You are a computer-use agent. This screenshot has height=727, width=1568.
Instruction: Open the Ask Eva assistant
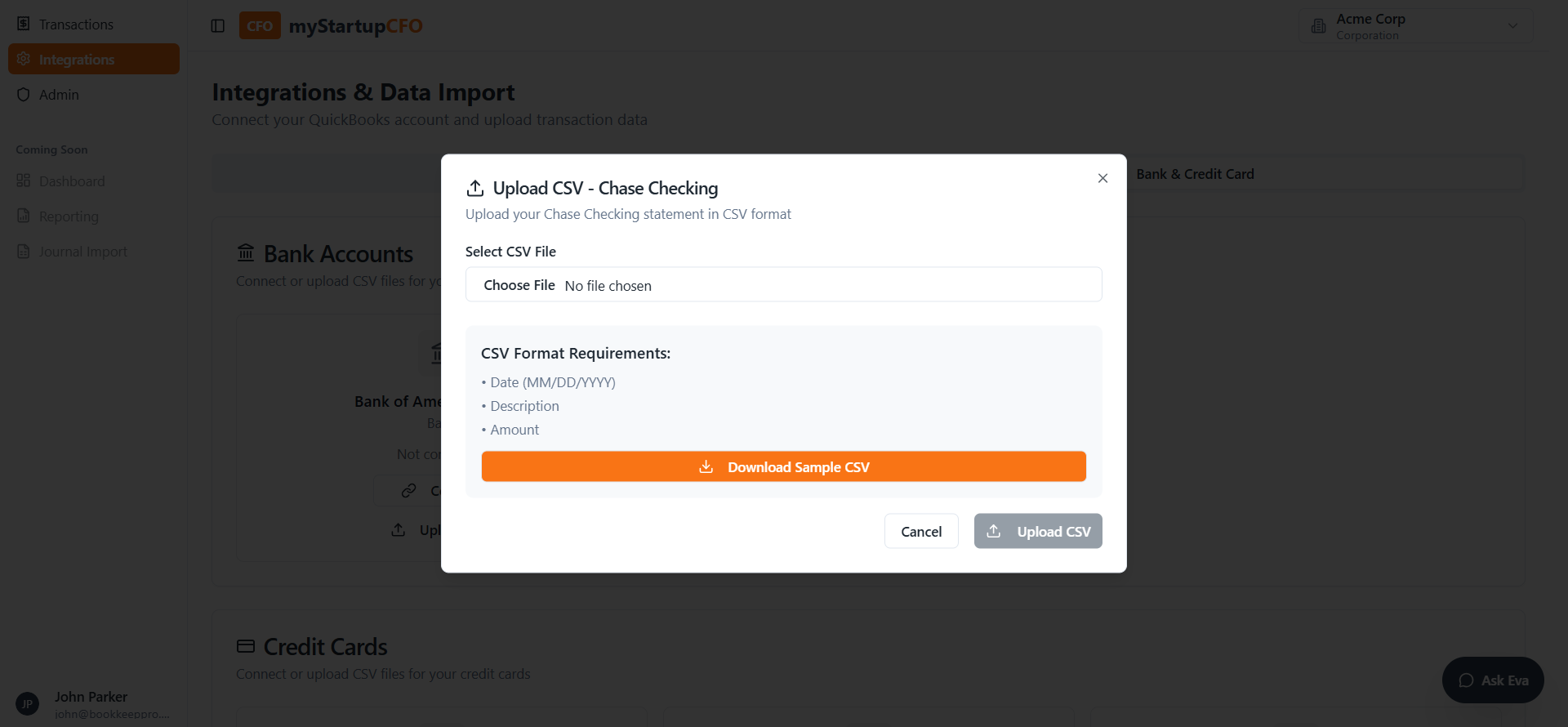(1493, 680)
